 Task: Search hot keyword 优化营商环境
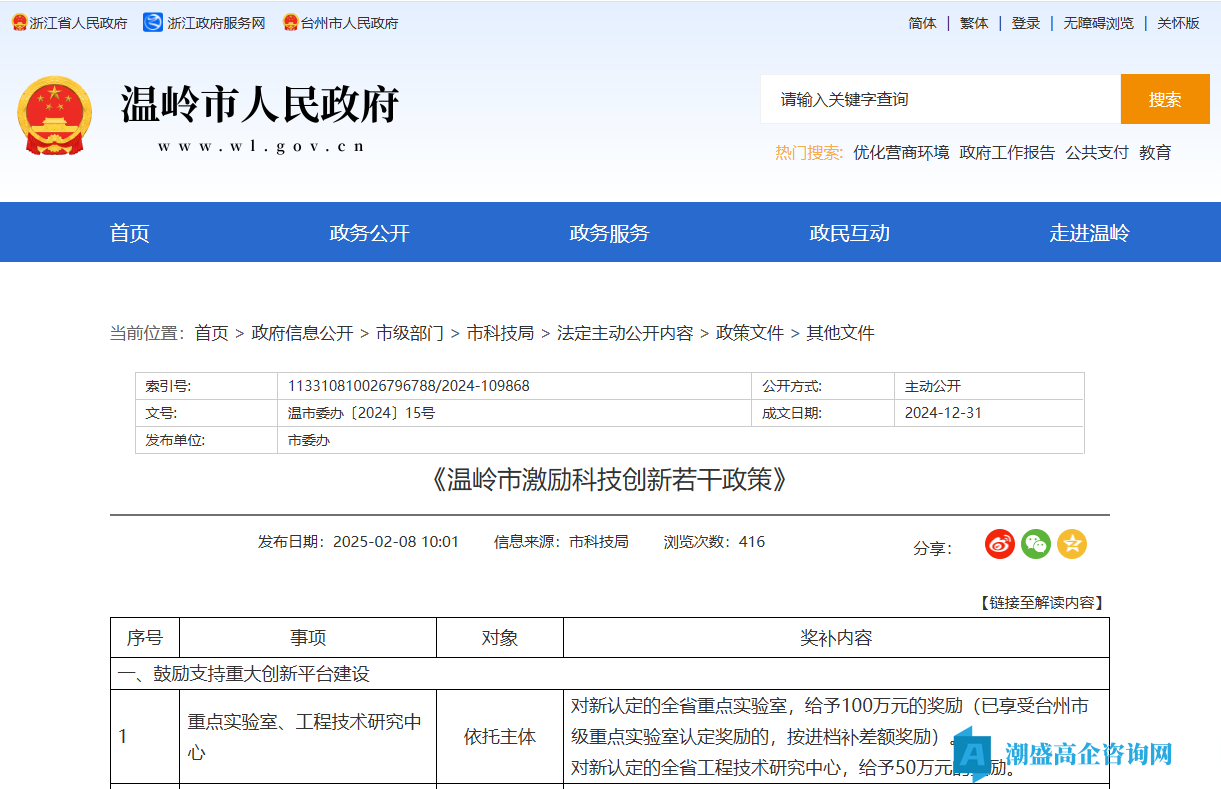click(x=901, y=153)
